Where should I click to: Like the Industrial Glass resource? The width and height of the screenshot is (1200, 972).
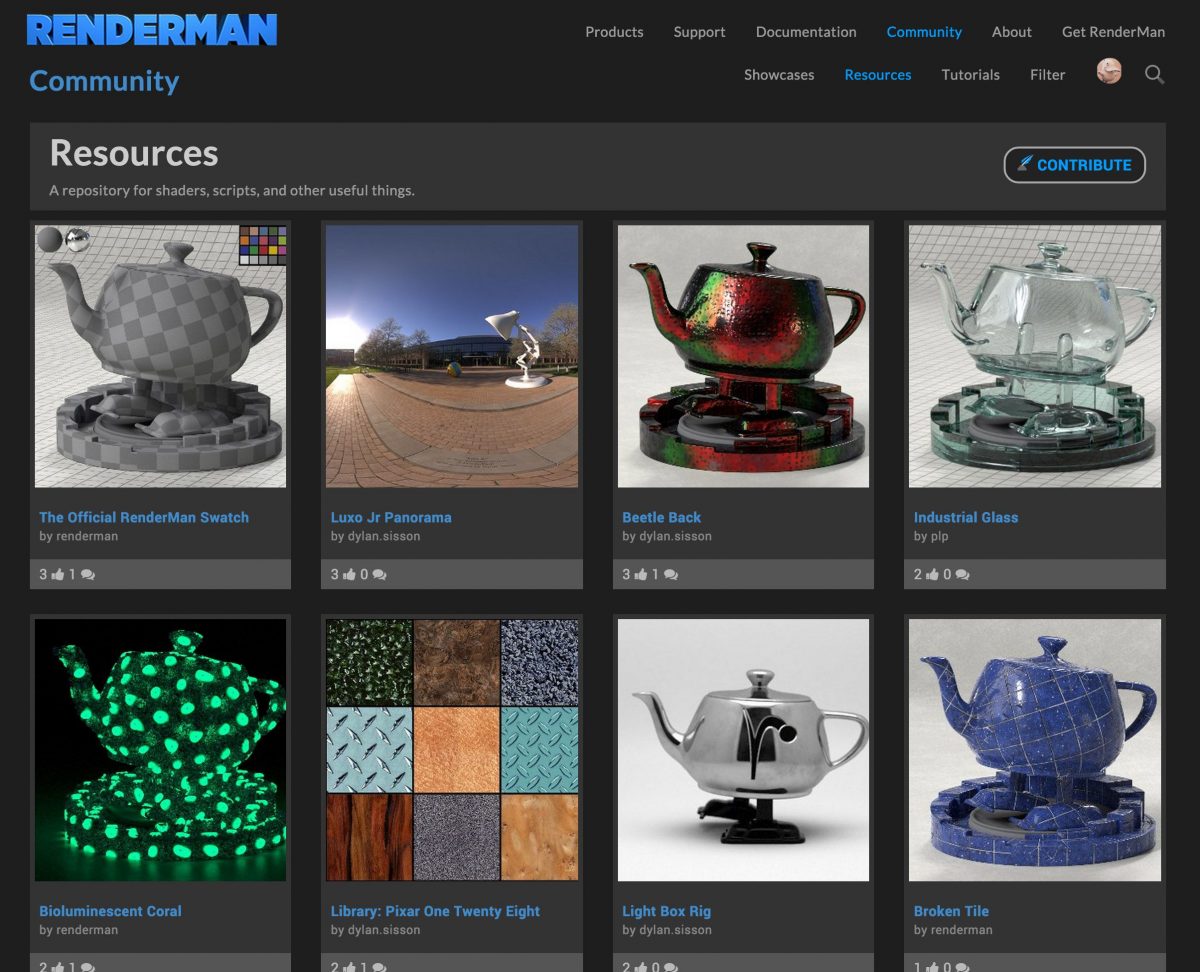932,574
